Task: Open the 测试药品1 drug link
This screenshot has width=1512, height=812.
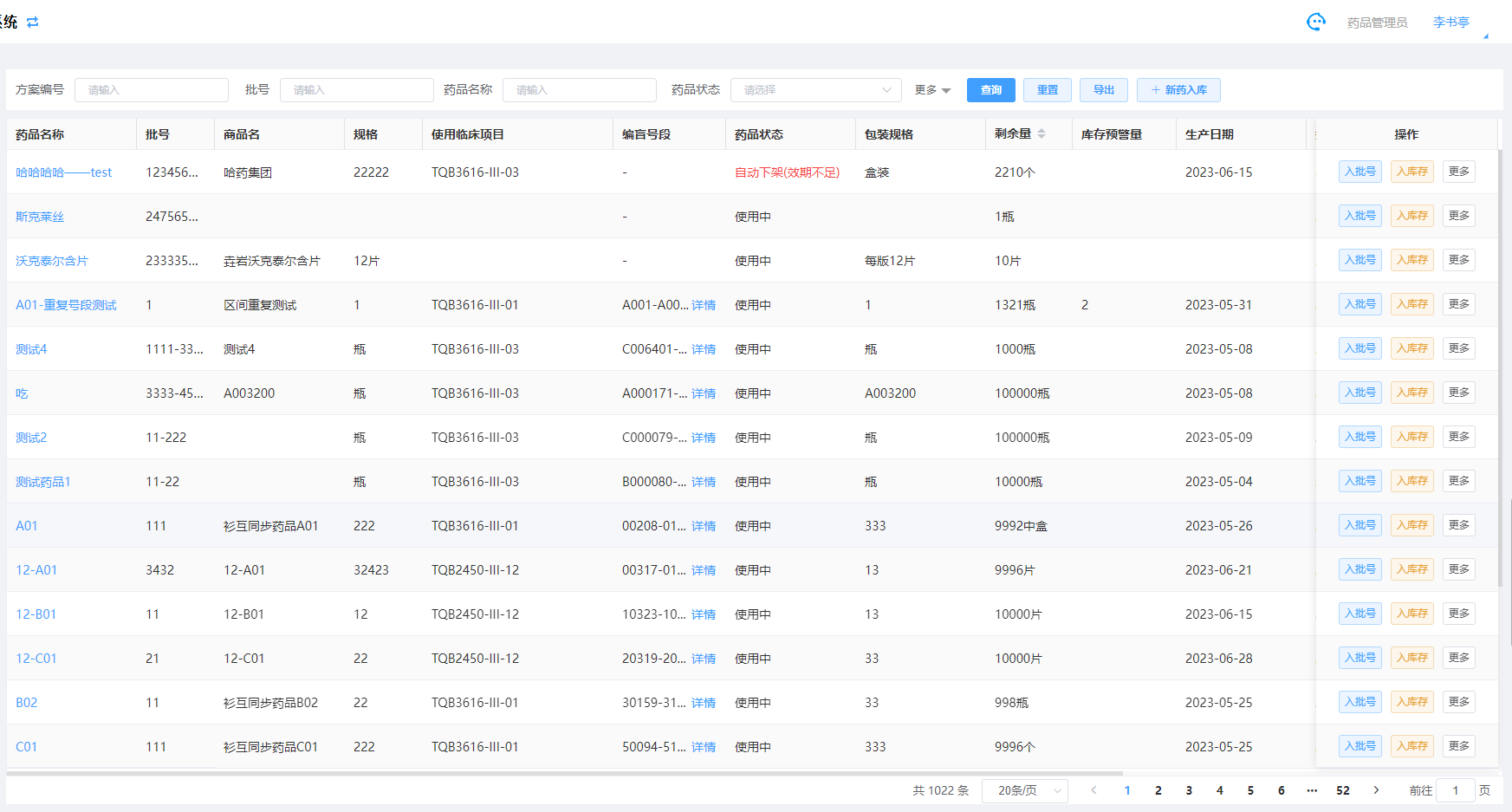Action: 43,482
